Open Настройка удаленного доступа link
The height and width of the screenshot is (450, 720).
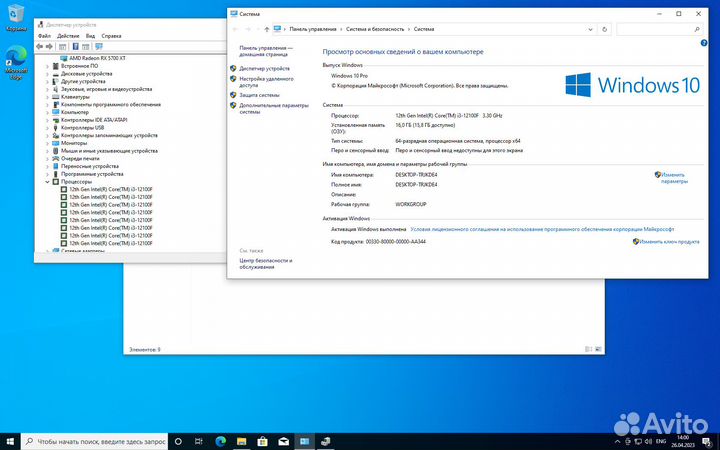click(266, 82)
